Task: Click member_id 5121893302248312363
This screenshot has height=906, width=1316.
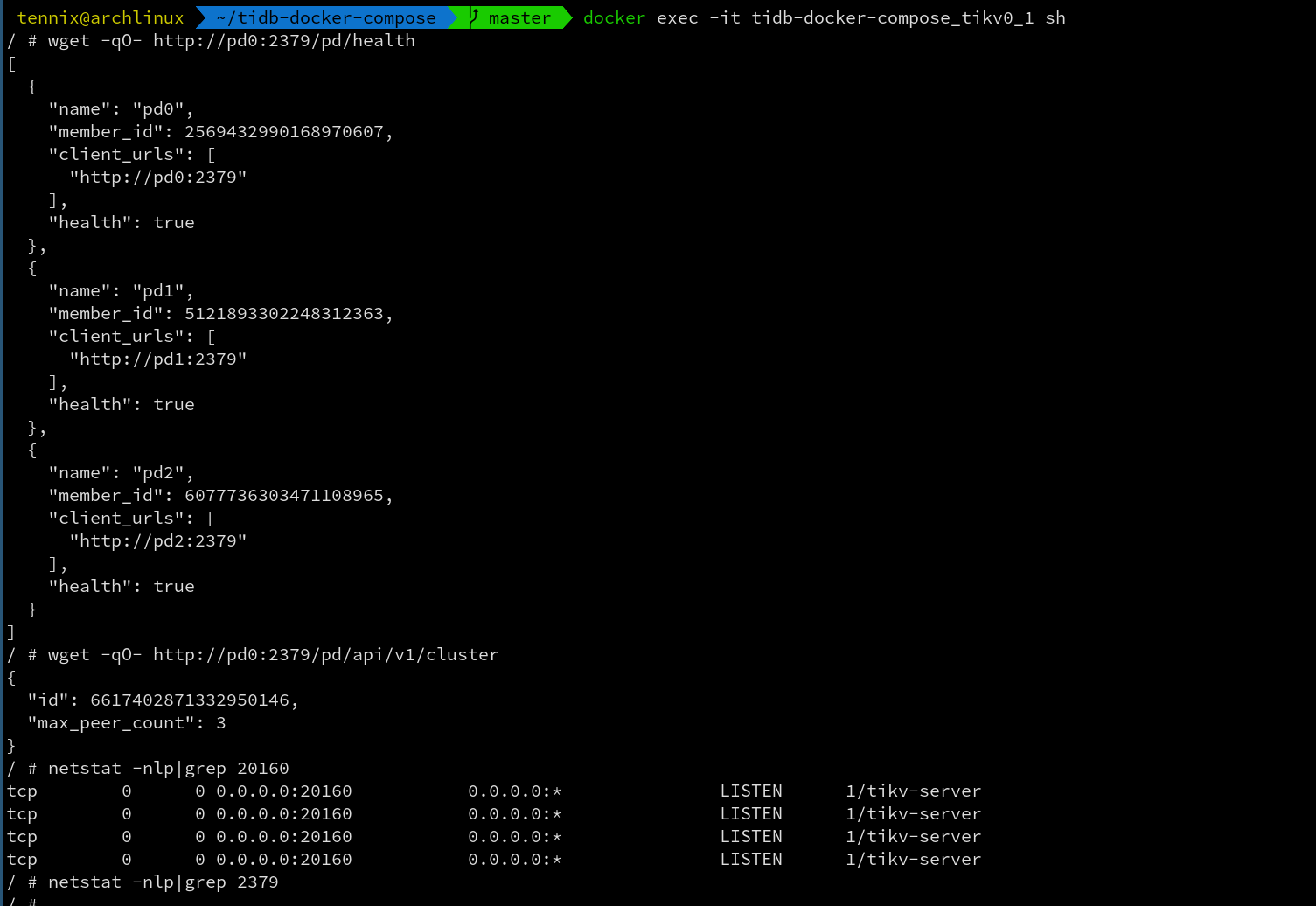Action: click(284, 313)
